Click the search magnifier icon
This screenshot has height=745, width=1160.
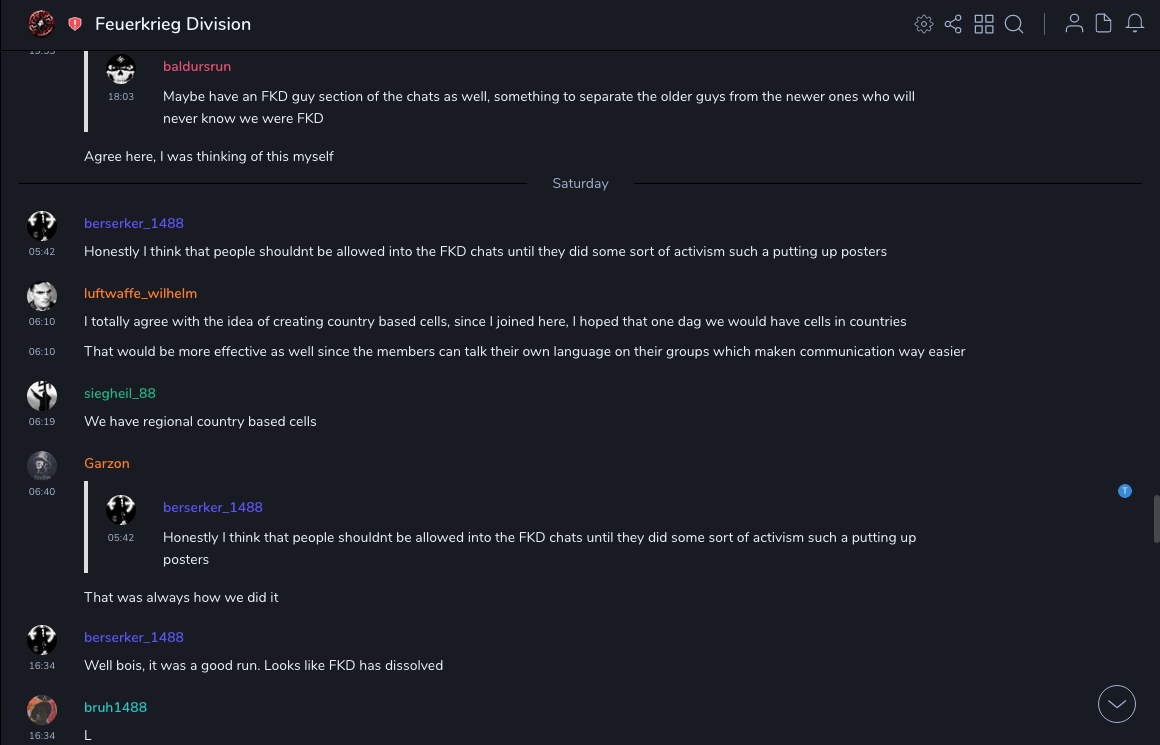1014,24
